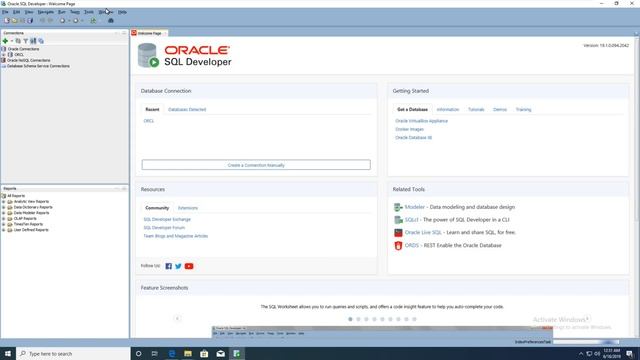Click the dark cloud-shaped icon in main toolbar
The width and height of the screenshot is (640, 360).
pos(111,20)
